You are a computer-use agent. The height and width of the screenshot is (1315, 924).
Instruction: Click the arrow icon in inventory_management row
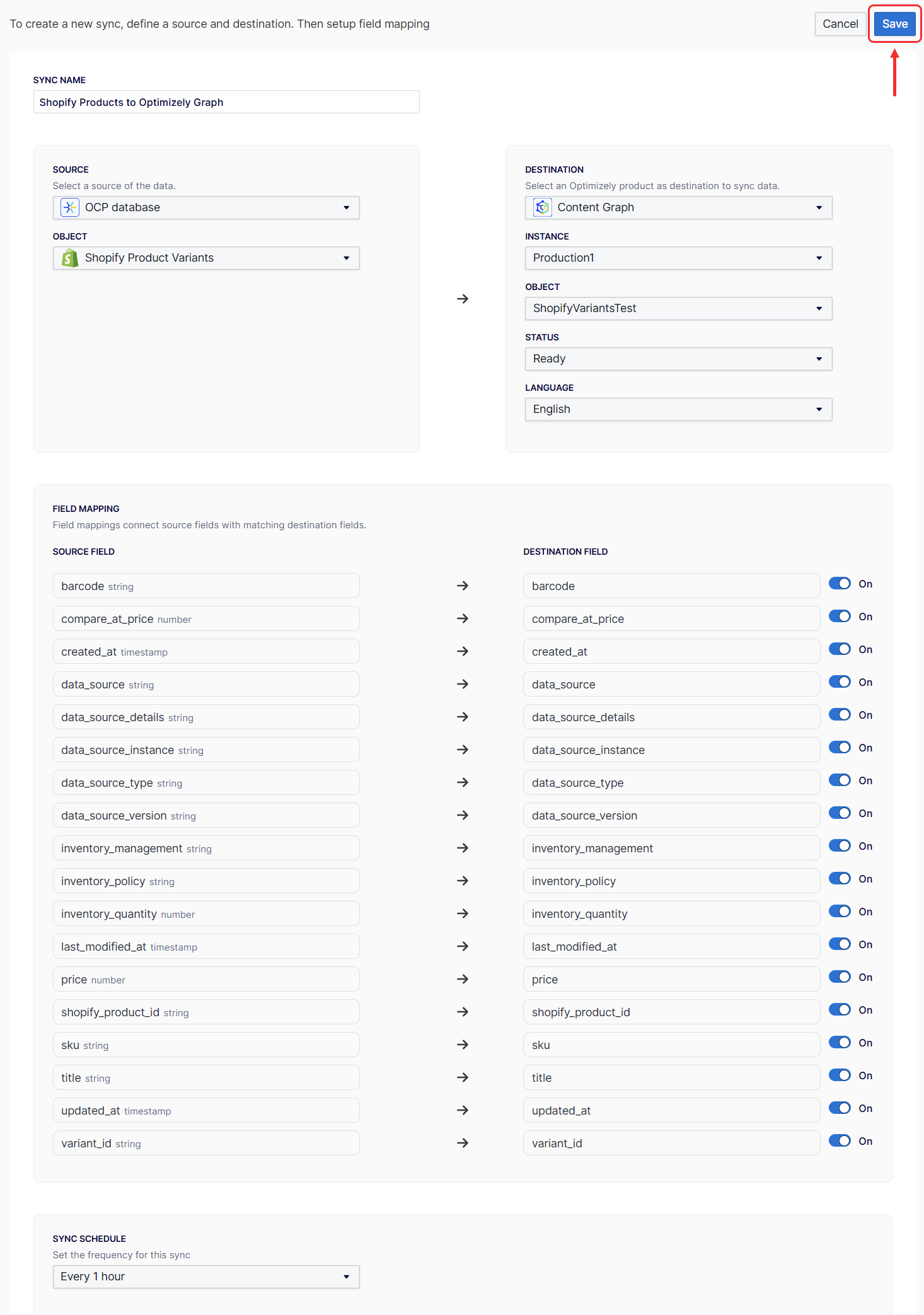tap(463, 848)
